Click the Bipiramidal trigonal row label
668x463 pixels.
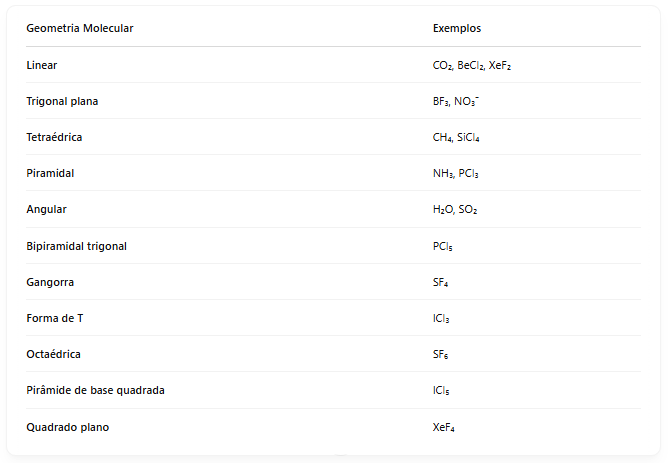(x=77, y=246)
